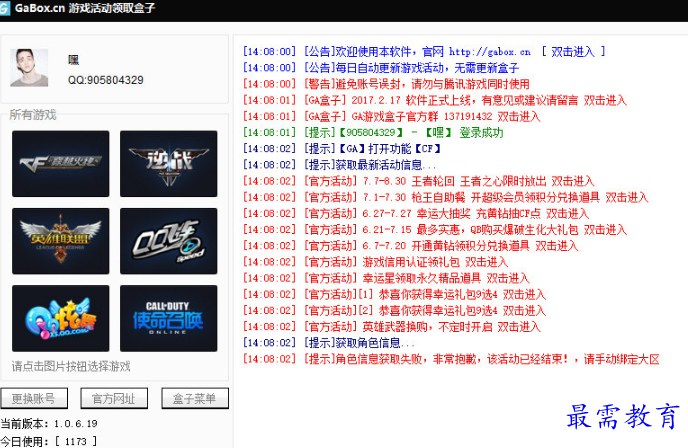Select activity 7.7-8.30 王者轮回
The image size is (688, 448).
click(419, 181)
